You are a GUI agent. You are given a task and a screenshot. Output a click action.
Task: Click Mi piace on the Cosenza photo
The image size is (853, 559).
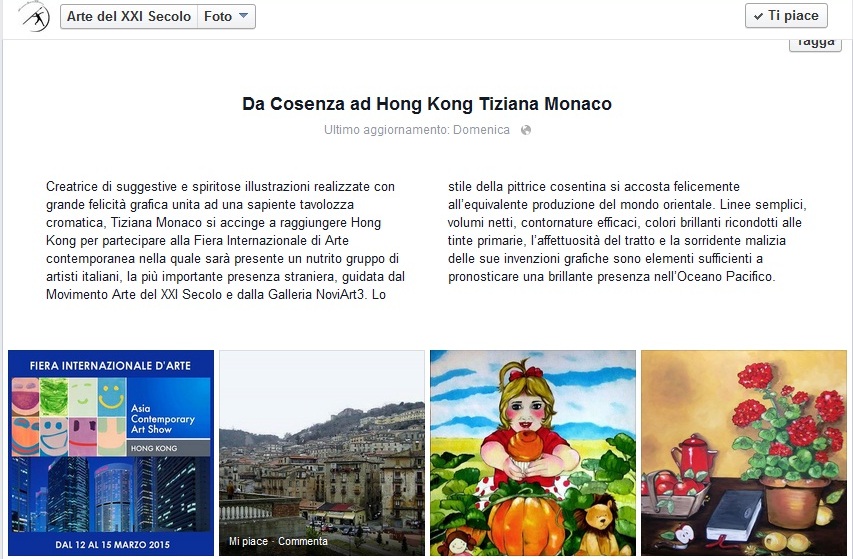tap(248, 541)
